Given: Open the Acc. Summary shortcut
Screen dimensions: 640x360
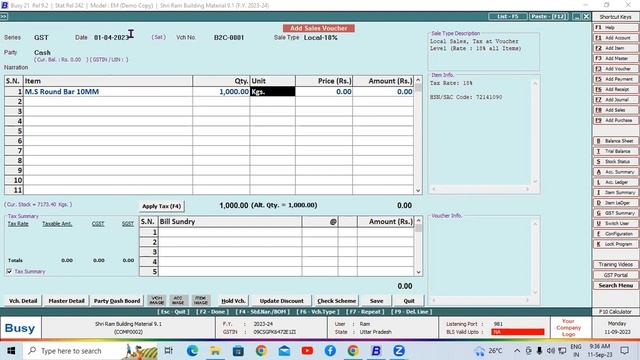Looking at the screenshot, I should point(616,172).
